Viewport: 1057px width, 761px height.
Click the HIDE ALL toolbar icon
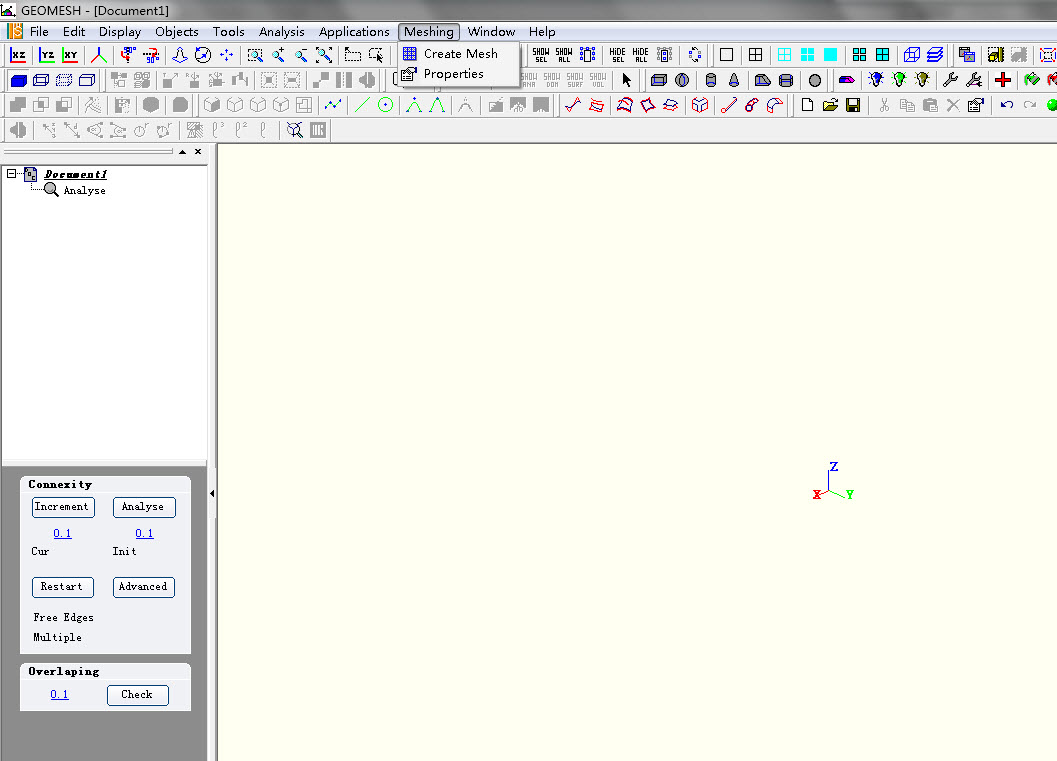640,55
